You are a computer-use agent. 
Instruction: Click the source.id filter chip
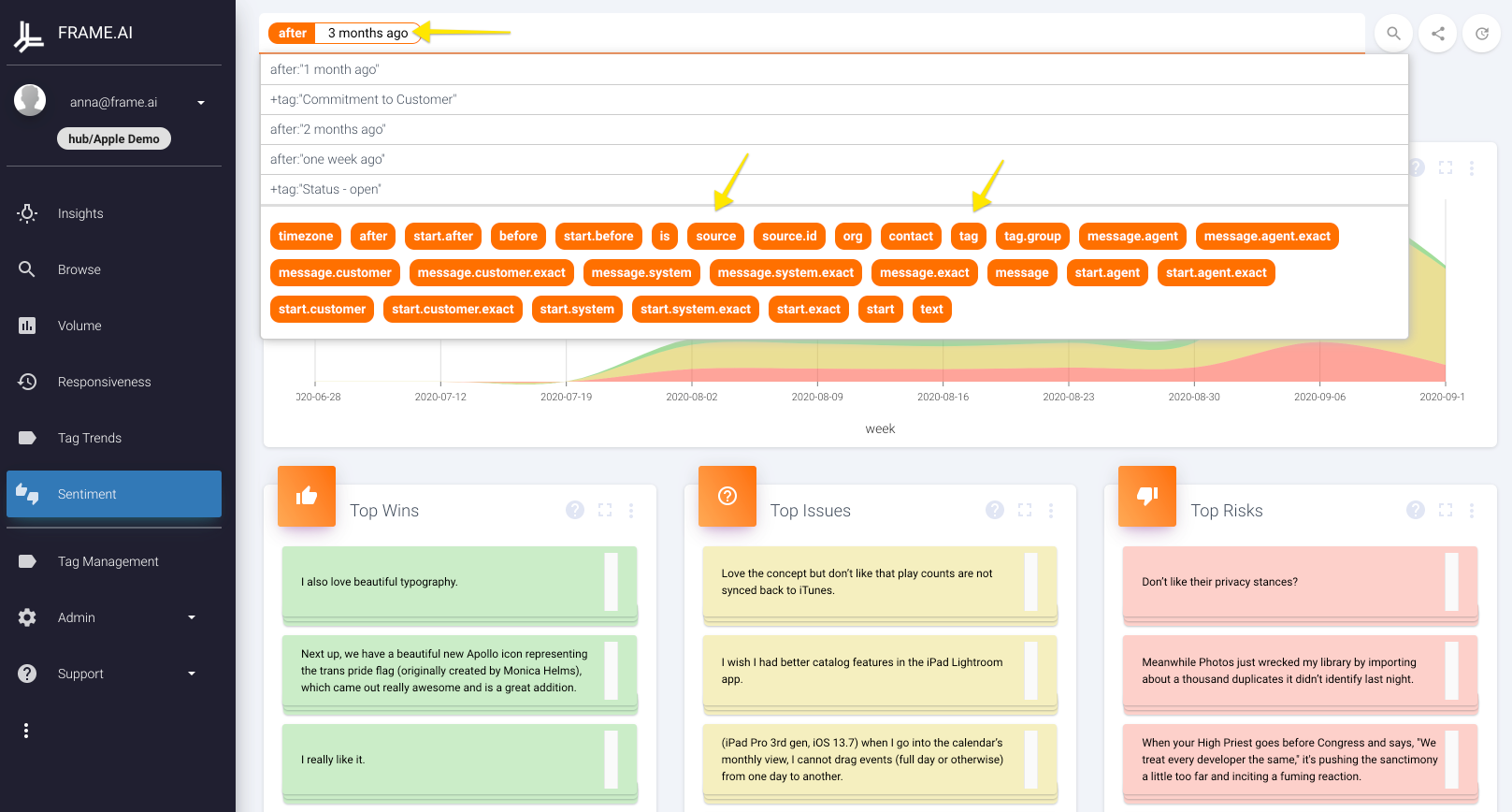click(789, 236)
